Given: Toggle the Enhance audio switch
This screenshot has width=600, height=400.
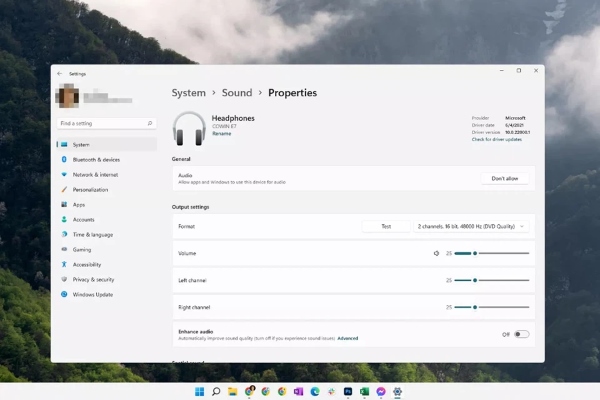Looking at the screenshot, I should [x=521, y=334].
